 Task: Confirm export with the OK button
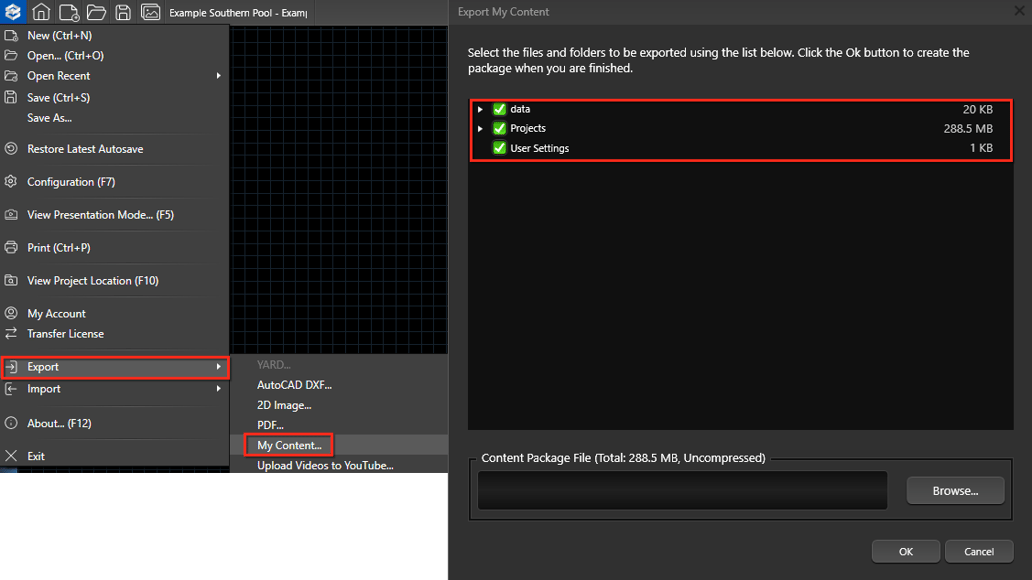click(905, 551)
